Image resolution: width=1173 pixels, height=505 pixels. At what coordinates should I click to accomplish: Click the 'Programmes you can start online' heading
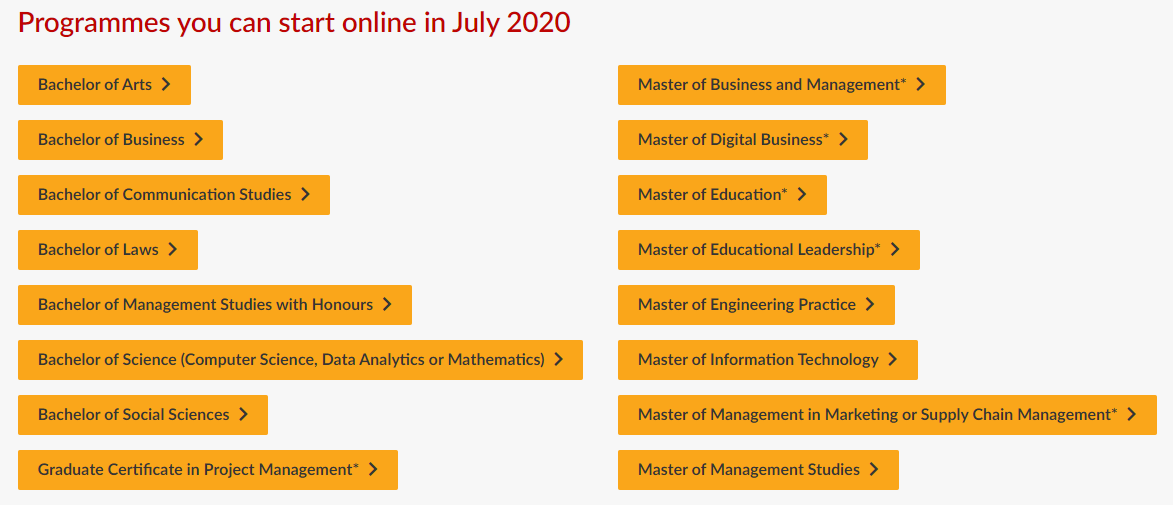294,23
